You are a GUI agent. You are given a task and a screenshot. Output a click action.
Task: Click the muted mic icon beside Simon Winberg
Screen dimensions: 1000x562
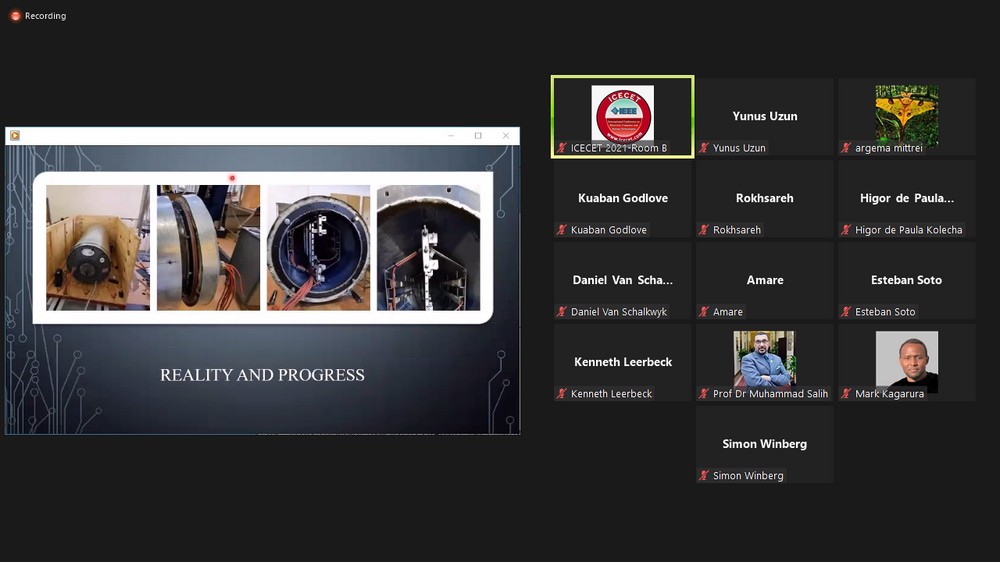click(704, 476)
